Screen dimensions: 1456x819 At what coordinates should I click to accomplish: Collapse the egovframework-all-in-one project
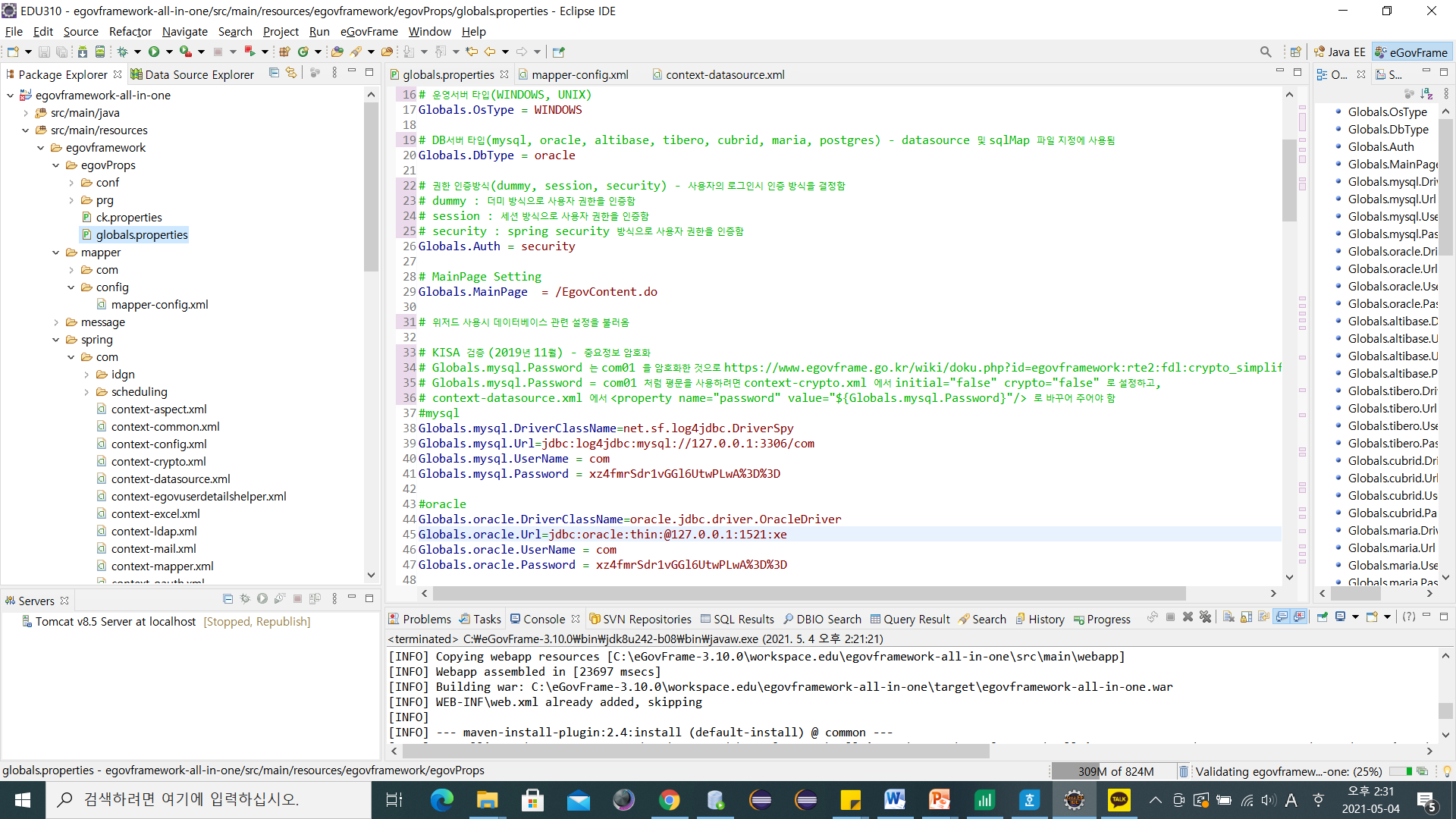pyautogui.click(x=10, y=96)
